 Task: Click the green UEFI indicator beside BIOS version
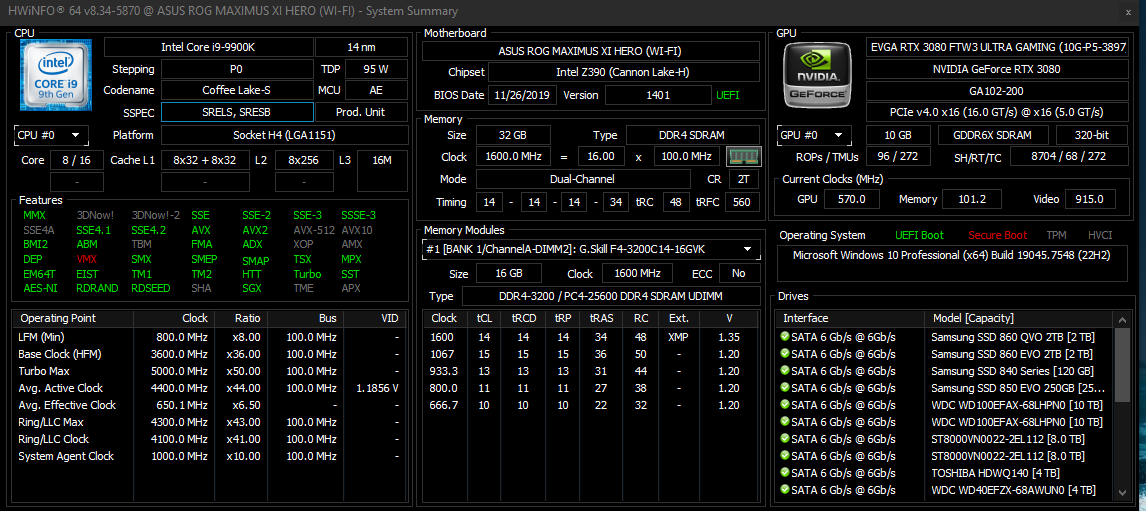point(727,95)
